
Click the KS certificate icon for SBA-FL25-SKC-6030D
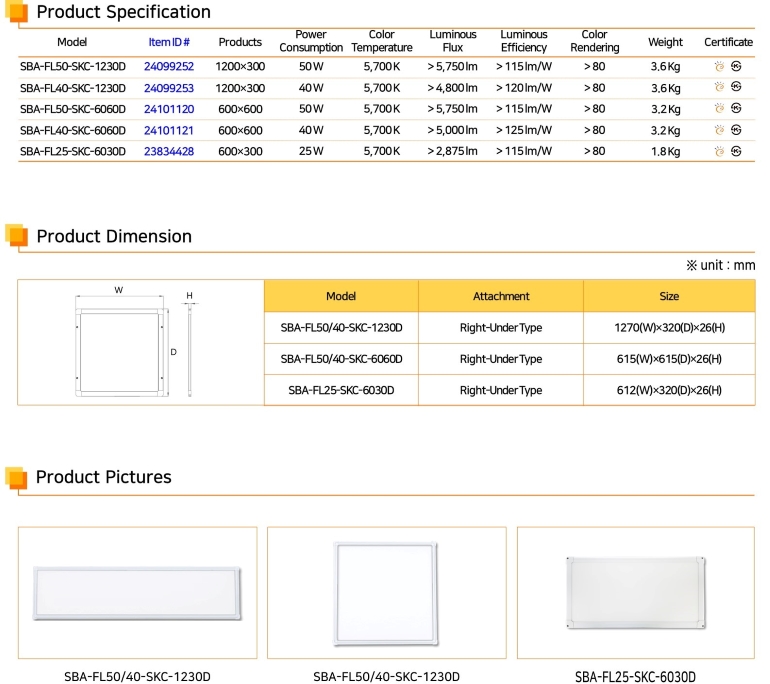point(736,151)
